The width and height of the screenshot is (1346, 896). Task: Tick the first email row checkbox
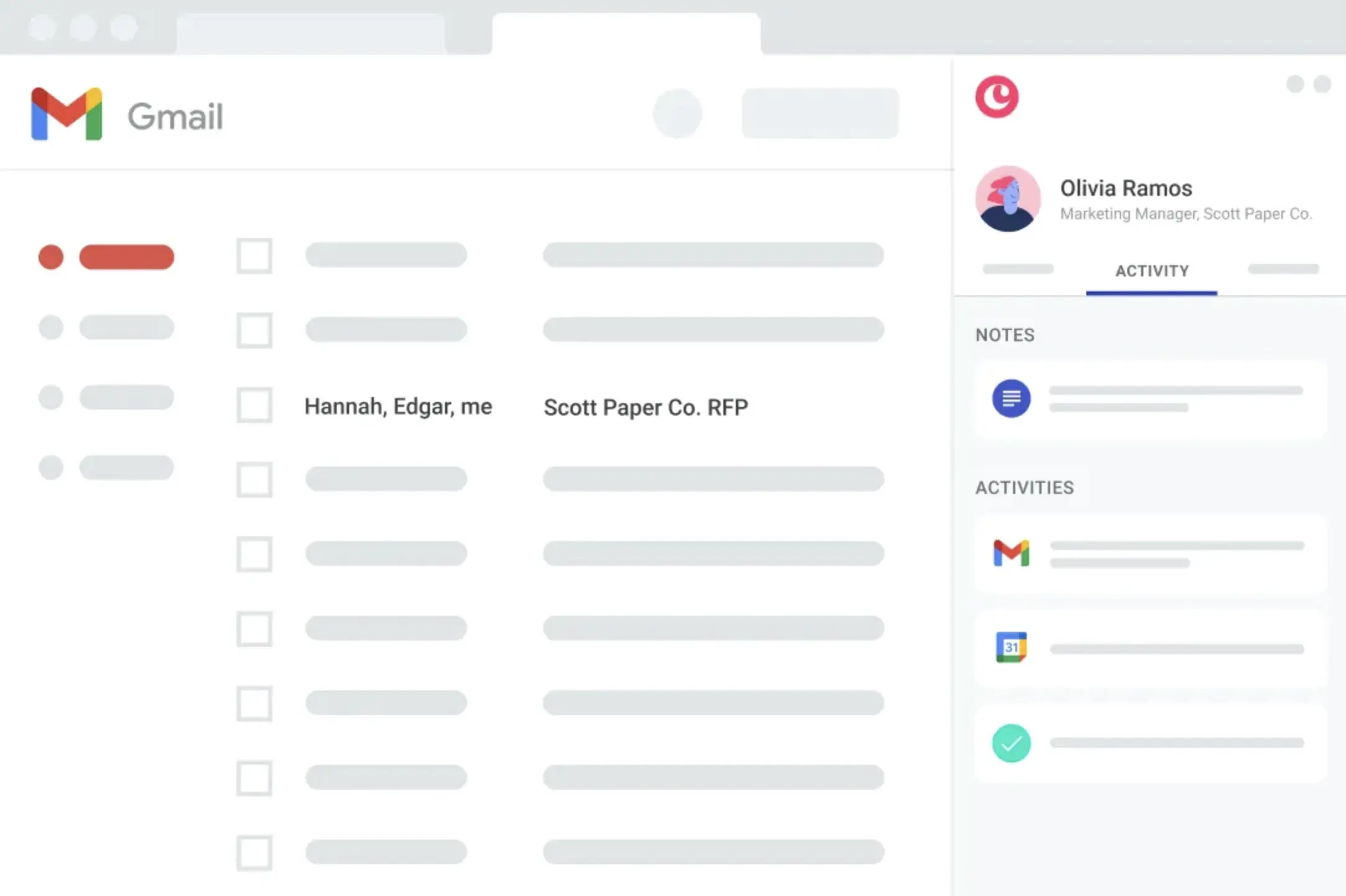254,255
